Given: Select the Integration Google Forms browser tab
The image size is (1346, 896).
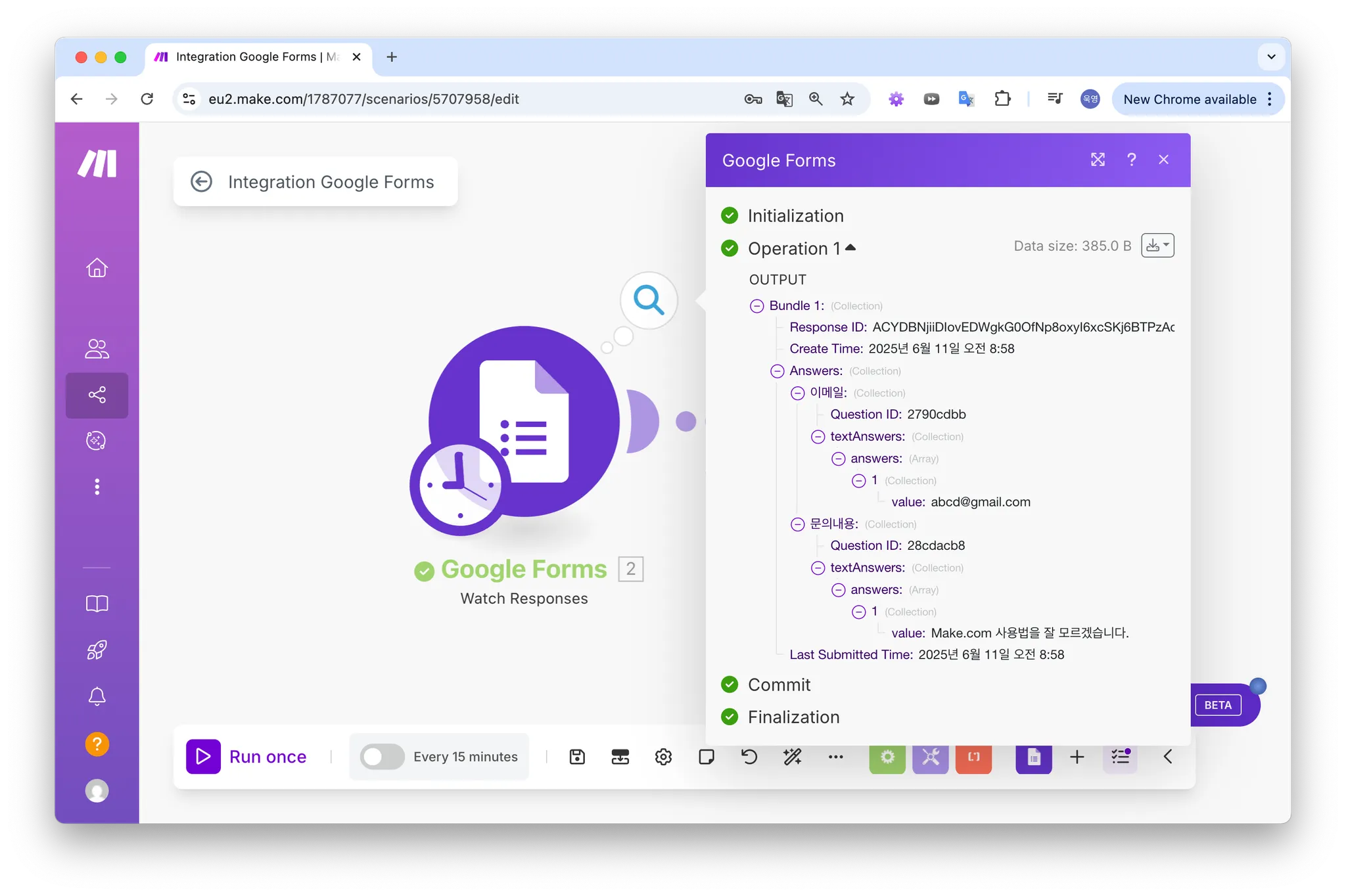Looking at the screenshot, I should coord(257,57).
